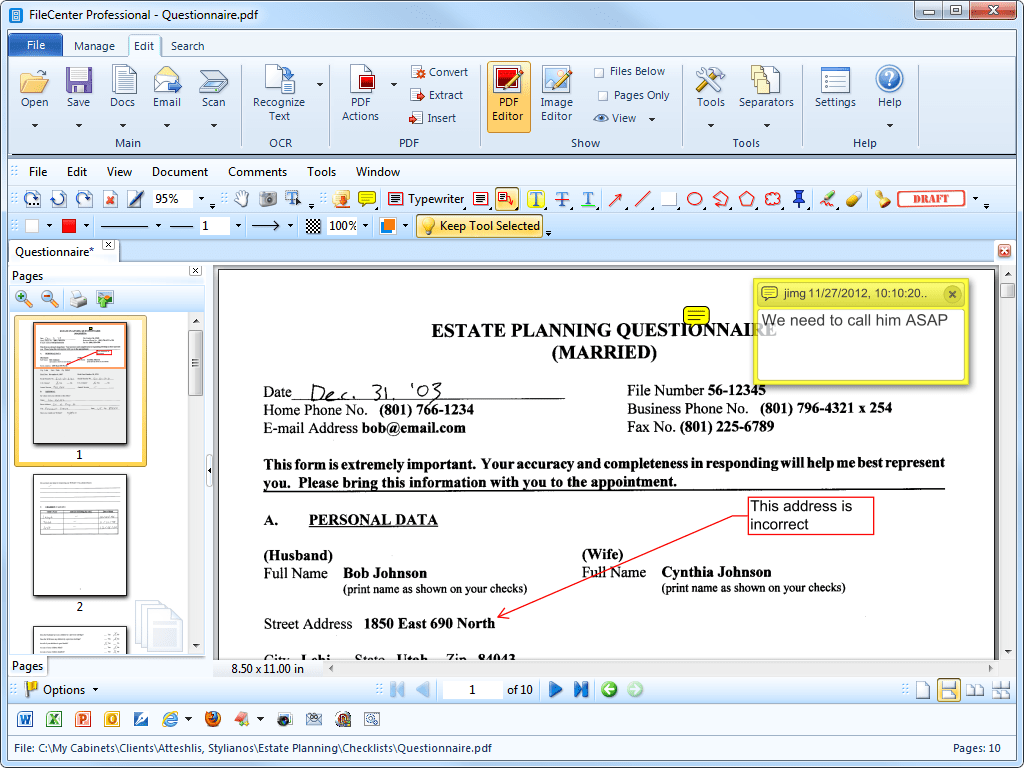Select the oval shape drawing tool
1024x768 pixels.
[x=694, y=199]
